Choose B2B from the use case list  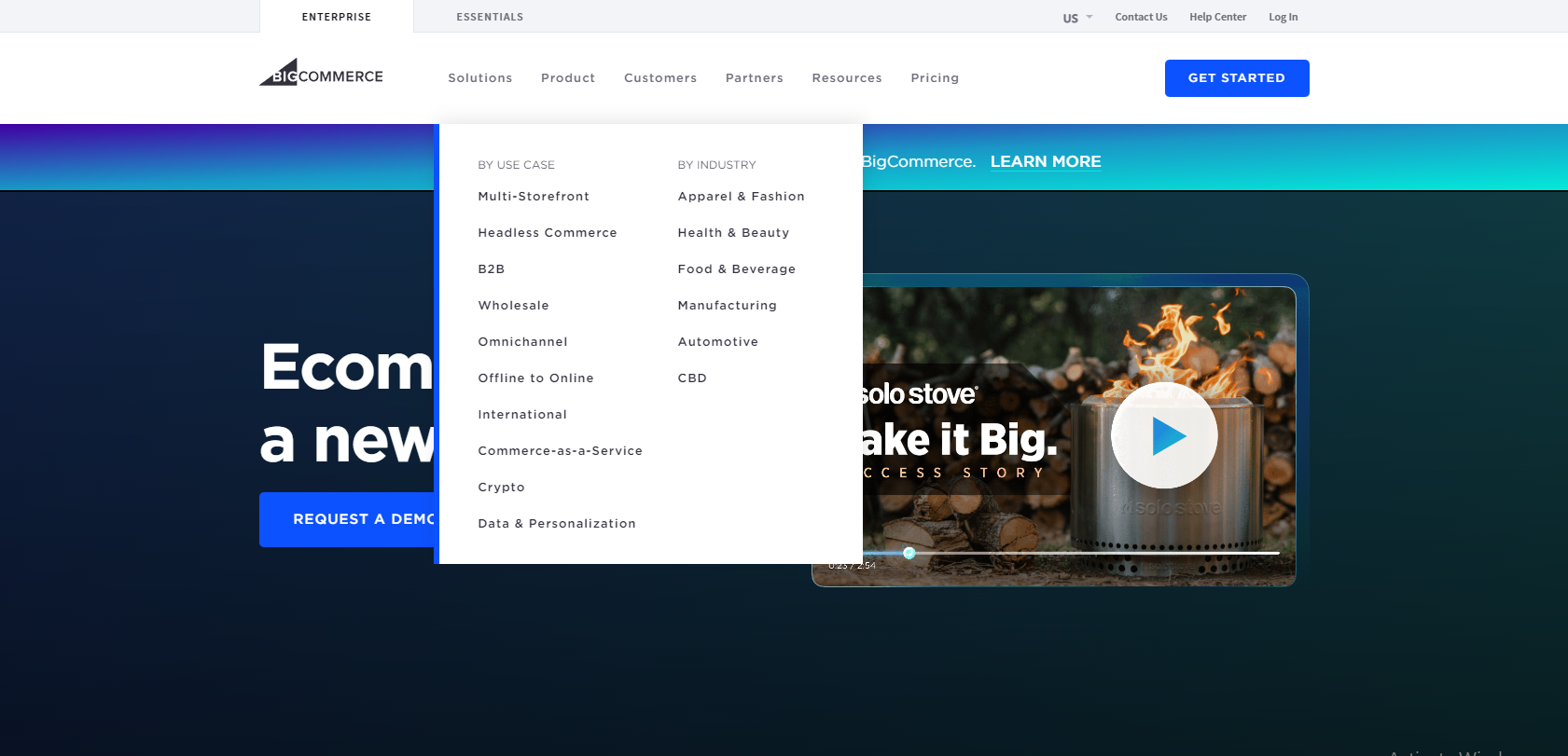492,269
